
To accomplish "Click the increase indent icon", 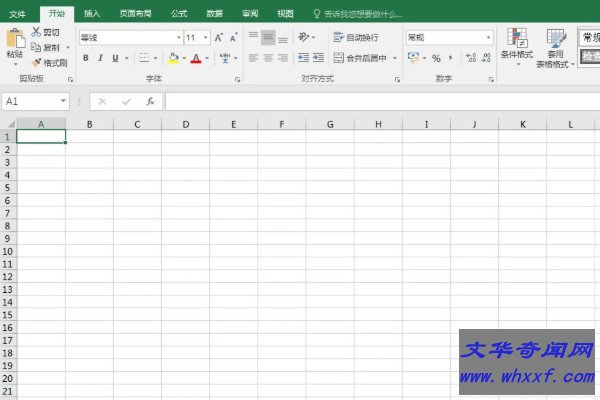I will [x=317, y=58].
